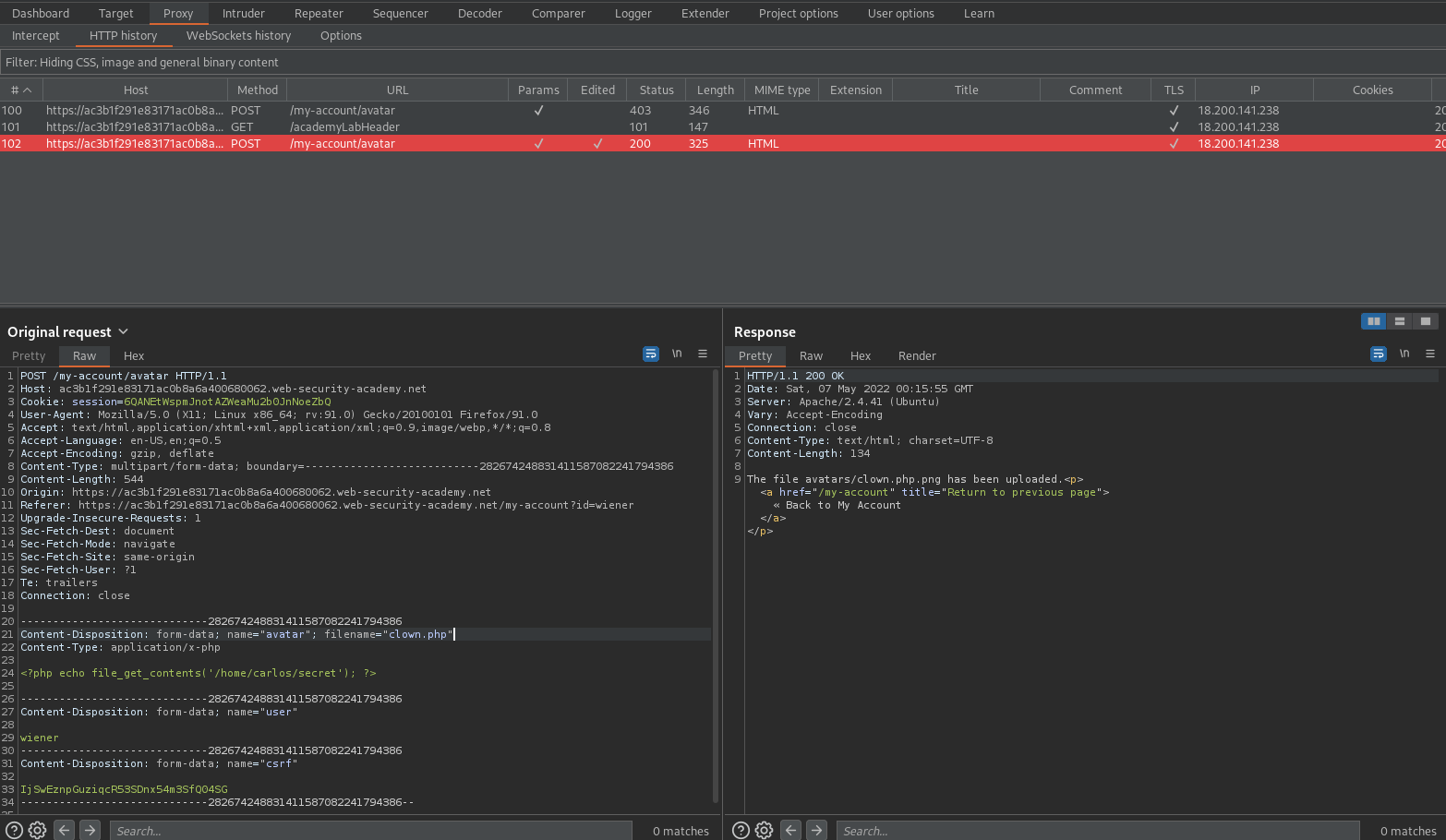The width and height of the screenshot is (1446, 840).
Task: Select Pretty view in request panel
Action: (x=29, y=355)
